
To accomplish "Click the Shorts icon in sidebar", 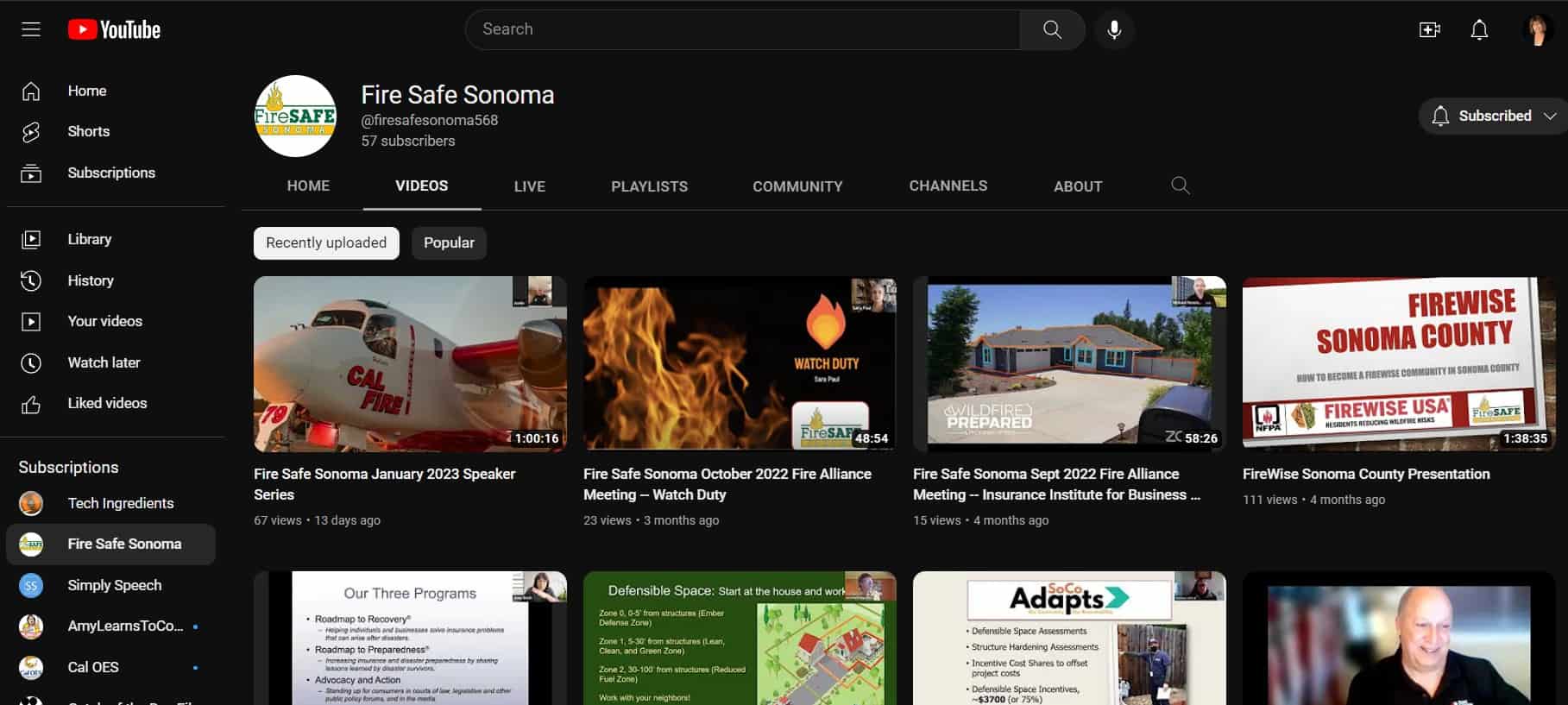I will tap(31, 131).
